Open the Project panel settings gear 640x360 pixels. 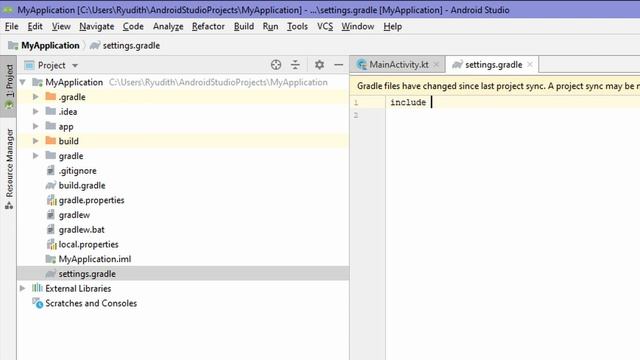point(319,64)
